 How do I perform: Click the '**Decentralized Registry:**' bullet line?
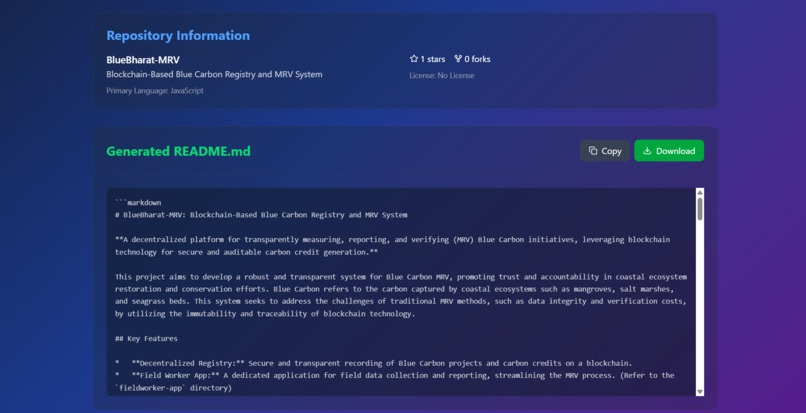[x=374, y=363]
